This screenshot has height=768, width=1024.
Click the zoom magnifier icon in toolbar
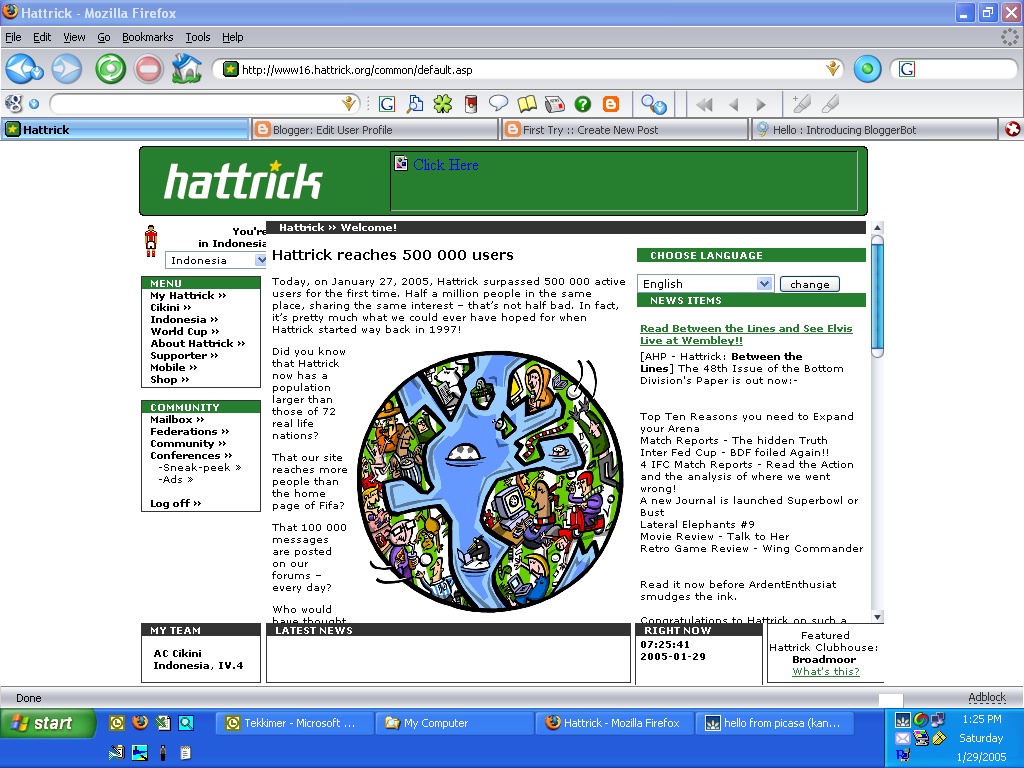point(653,104)
